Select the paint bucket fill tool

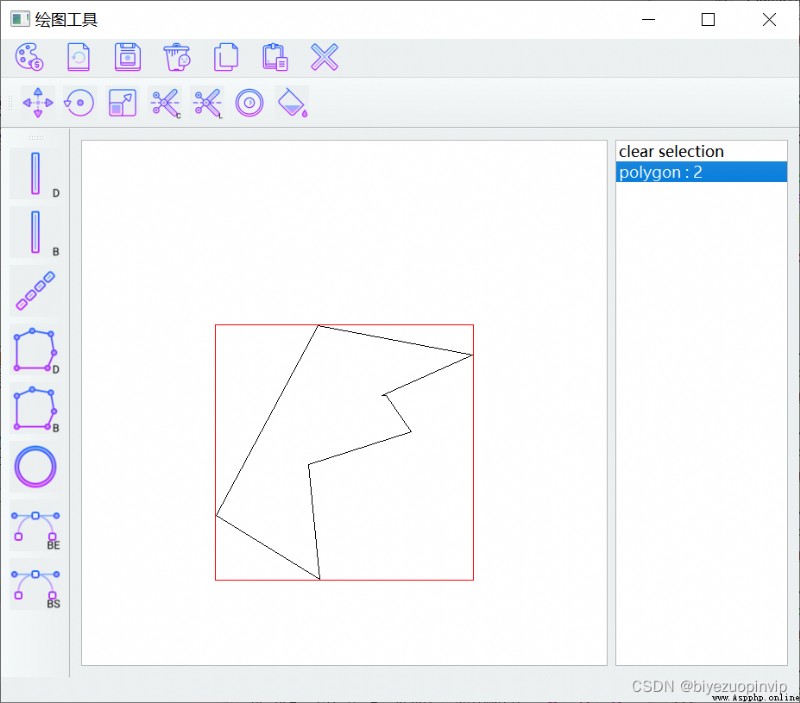pyautogui.click(x=292, y=103)
